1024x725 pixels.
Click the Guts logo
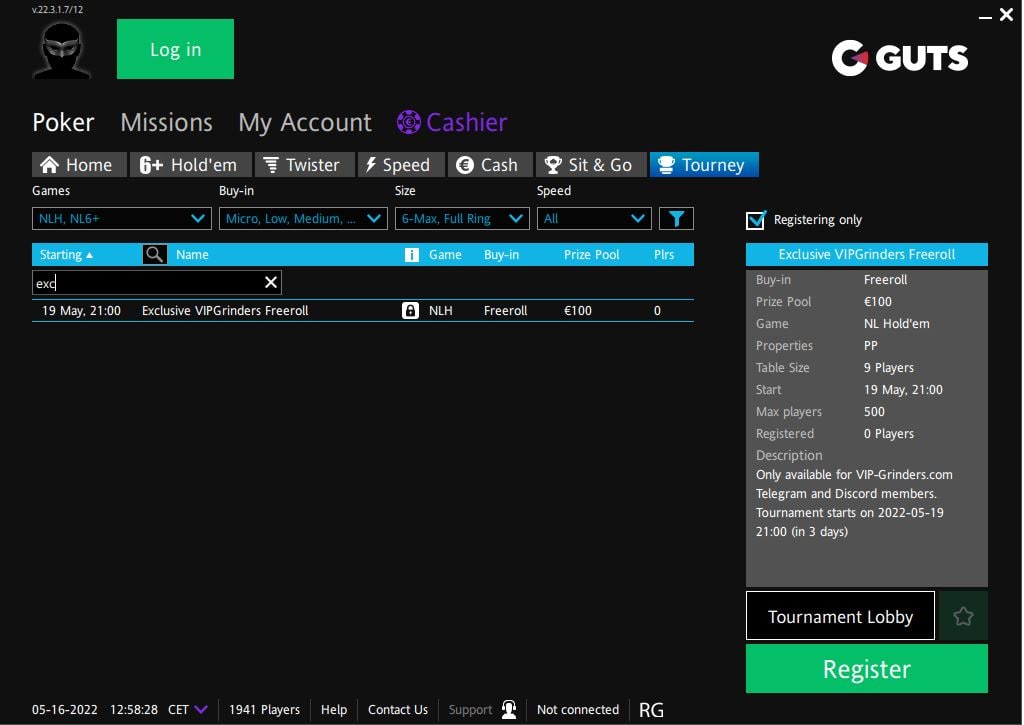tap(899, 58)
